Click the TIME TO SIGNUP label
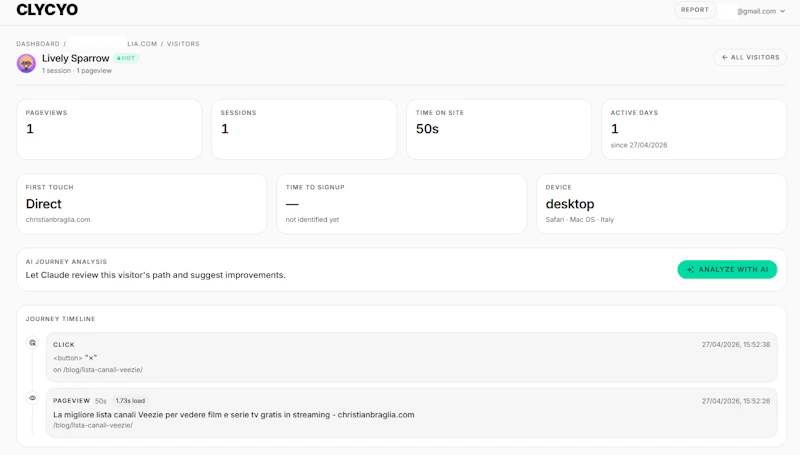Screen dimensions: 800x455 [x=315, y=187]
